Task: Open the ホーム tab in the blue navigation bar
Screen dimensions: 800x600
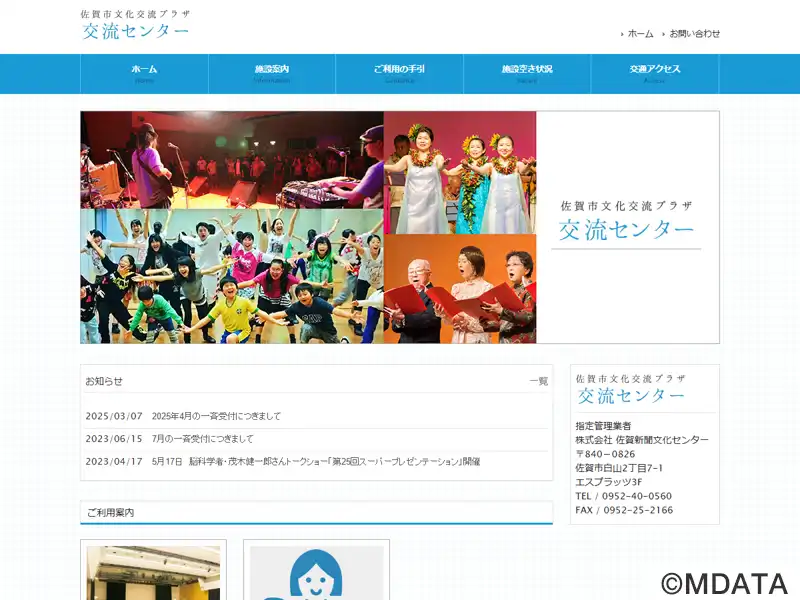Action: (144, 73)
